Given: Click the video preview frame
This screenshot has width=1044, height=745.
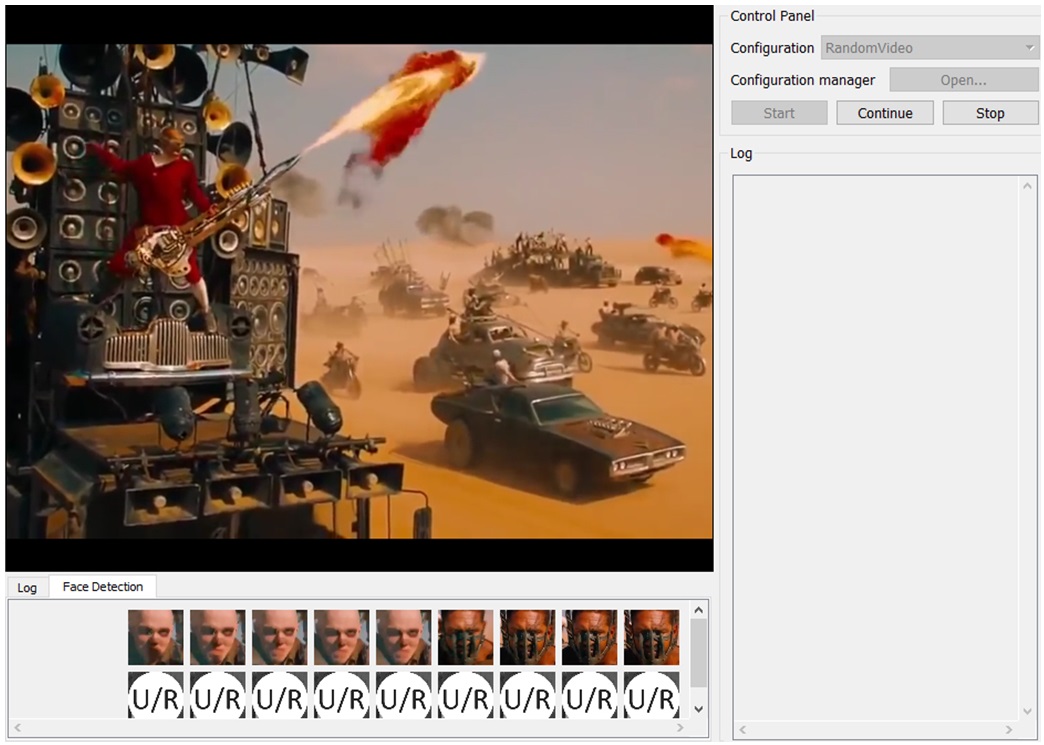Looking at the screenshot, I should pyautogui.click(x=360, y=288).
